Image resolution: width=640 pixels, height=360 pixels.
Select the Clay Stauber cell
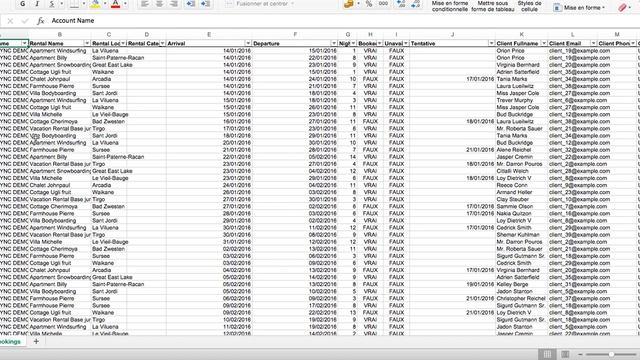(x=522, y=200)
